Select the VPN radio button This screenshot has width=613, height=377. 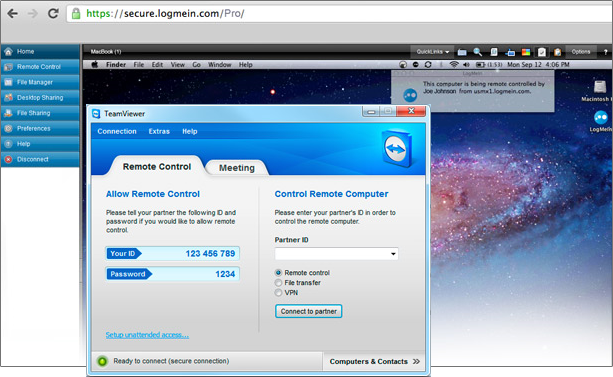(278, 293)
